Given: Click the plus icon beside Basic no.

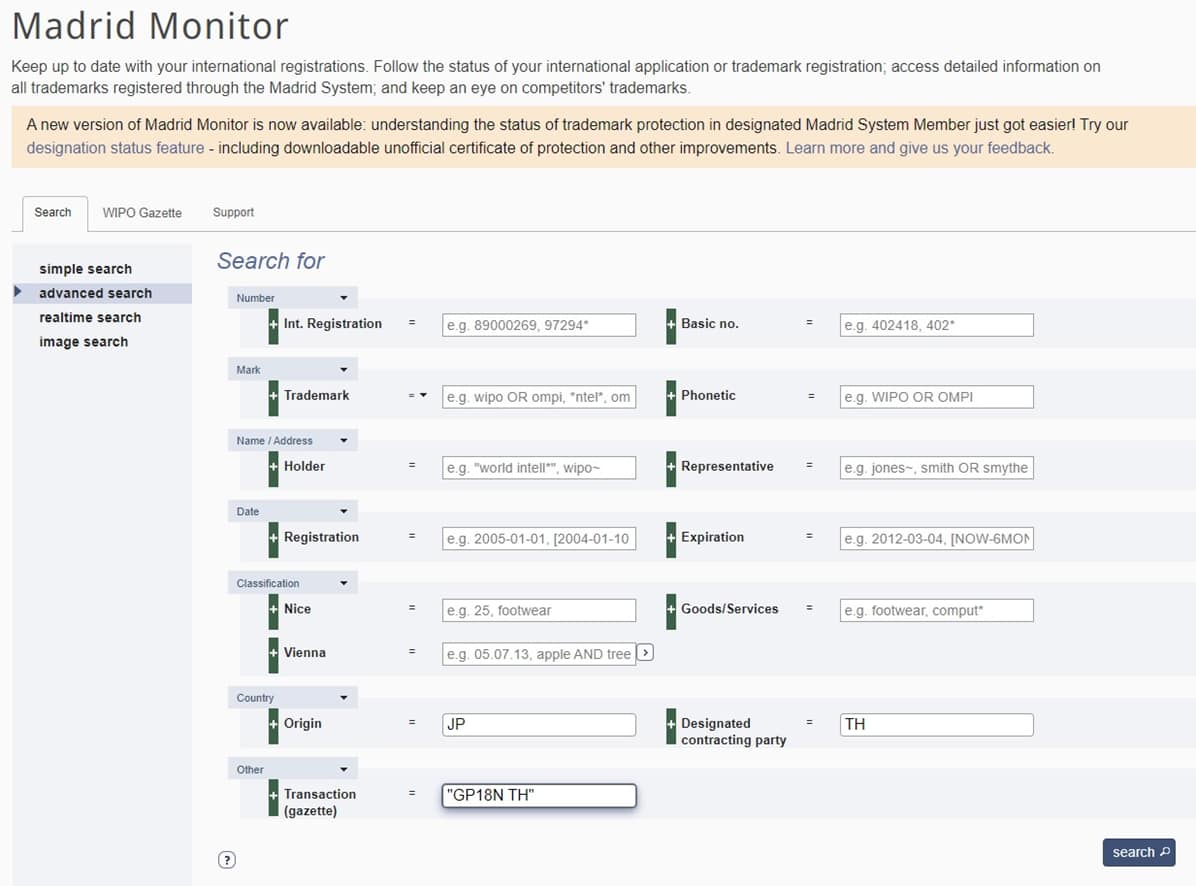Looking at the screenshot, I should point(673,323).
